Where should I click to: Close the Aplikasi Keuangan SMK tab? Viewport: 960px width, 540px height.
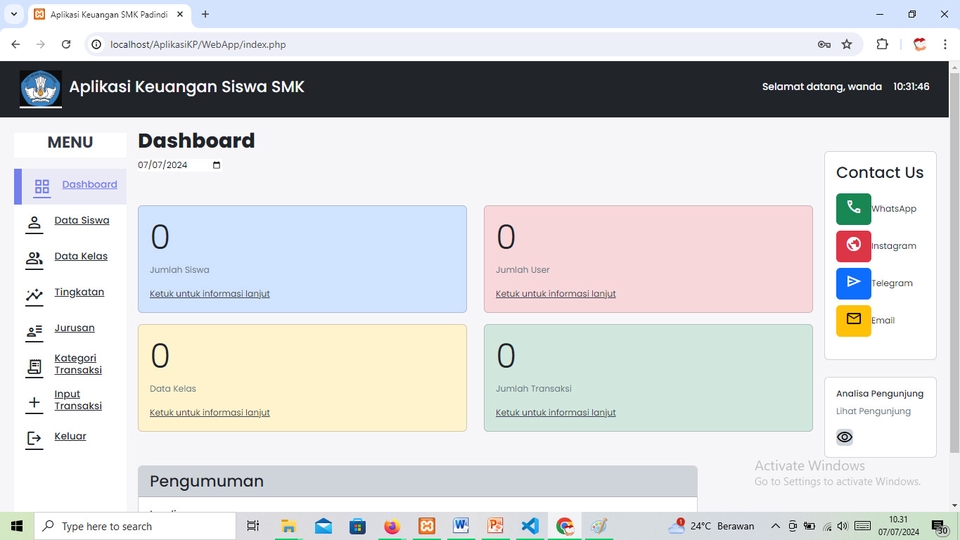coord(180,13)
